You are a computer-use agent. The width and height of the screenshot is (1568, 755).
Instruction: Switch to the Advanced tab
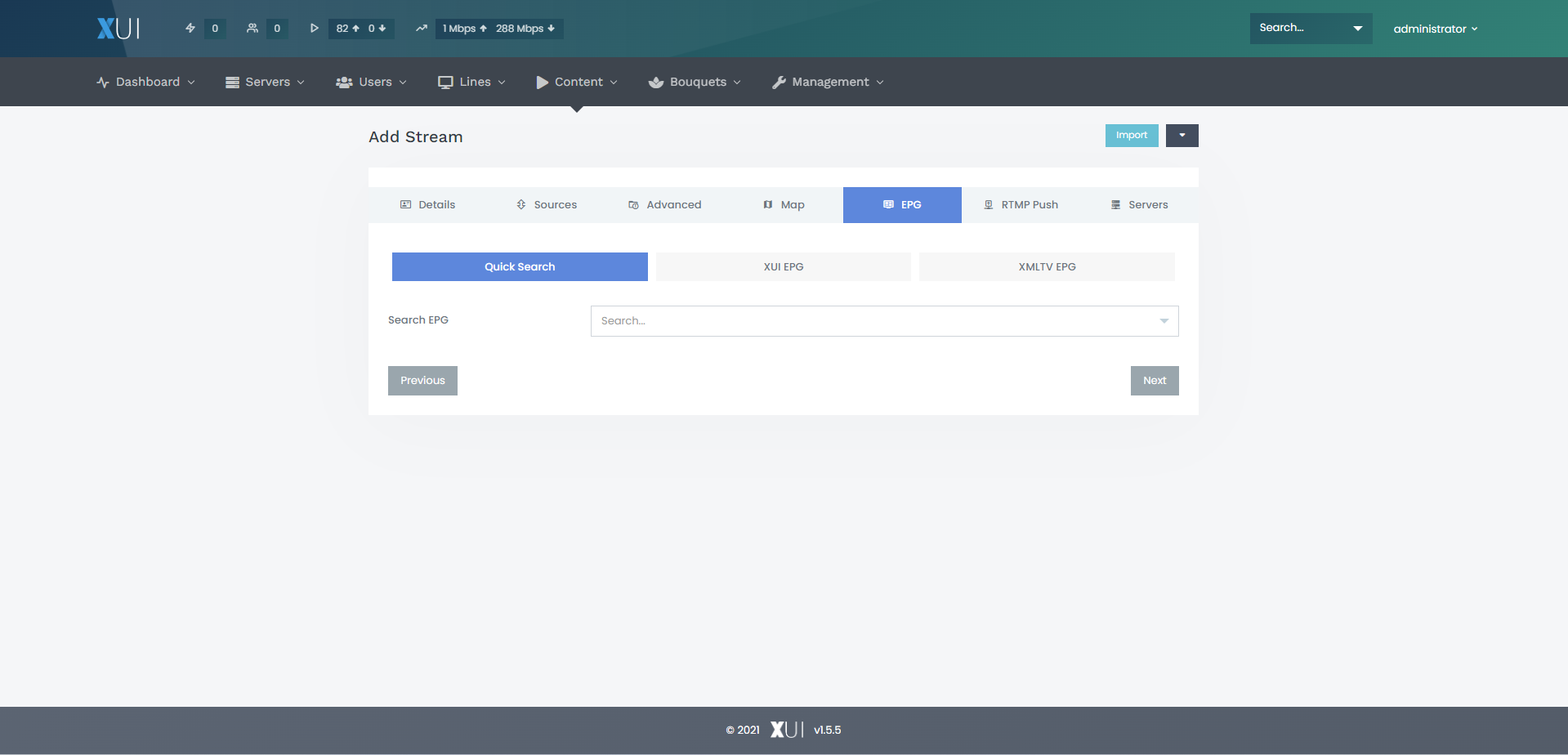click(x=665, y=204)
